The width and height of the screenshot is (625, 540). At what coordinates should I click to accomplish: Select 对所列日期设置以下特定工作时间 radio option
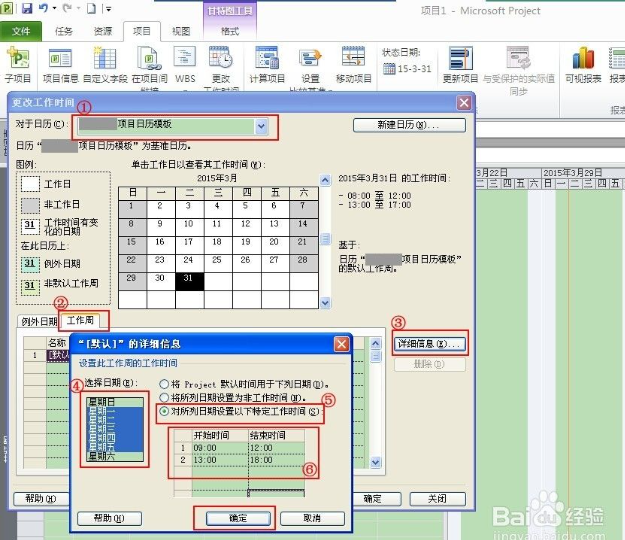pyautogui.click(x=165, y=411)
